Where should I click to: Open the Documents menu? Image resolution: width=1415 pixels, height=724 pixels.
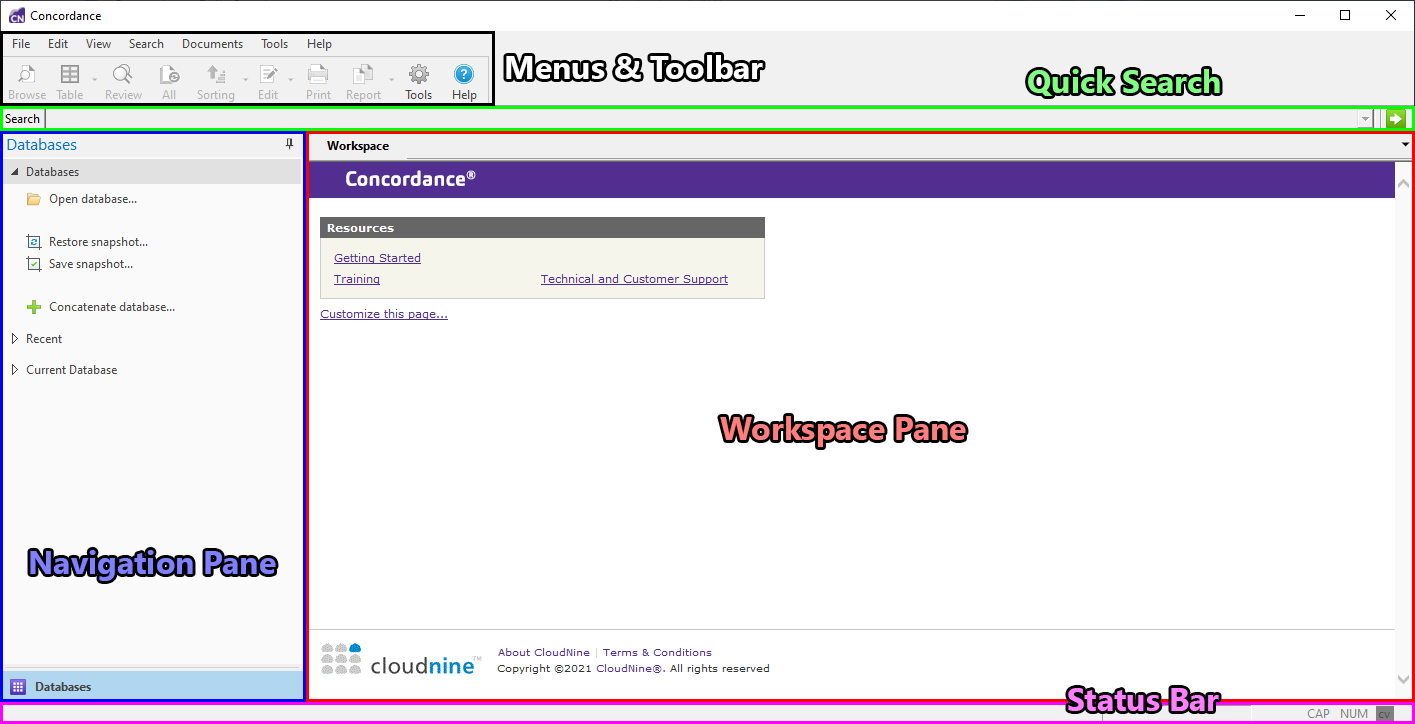212,44
